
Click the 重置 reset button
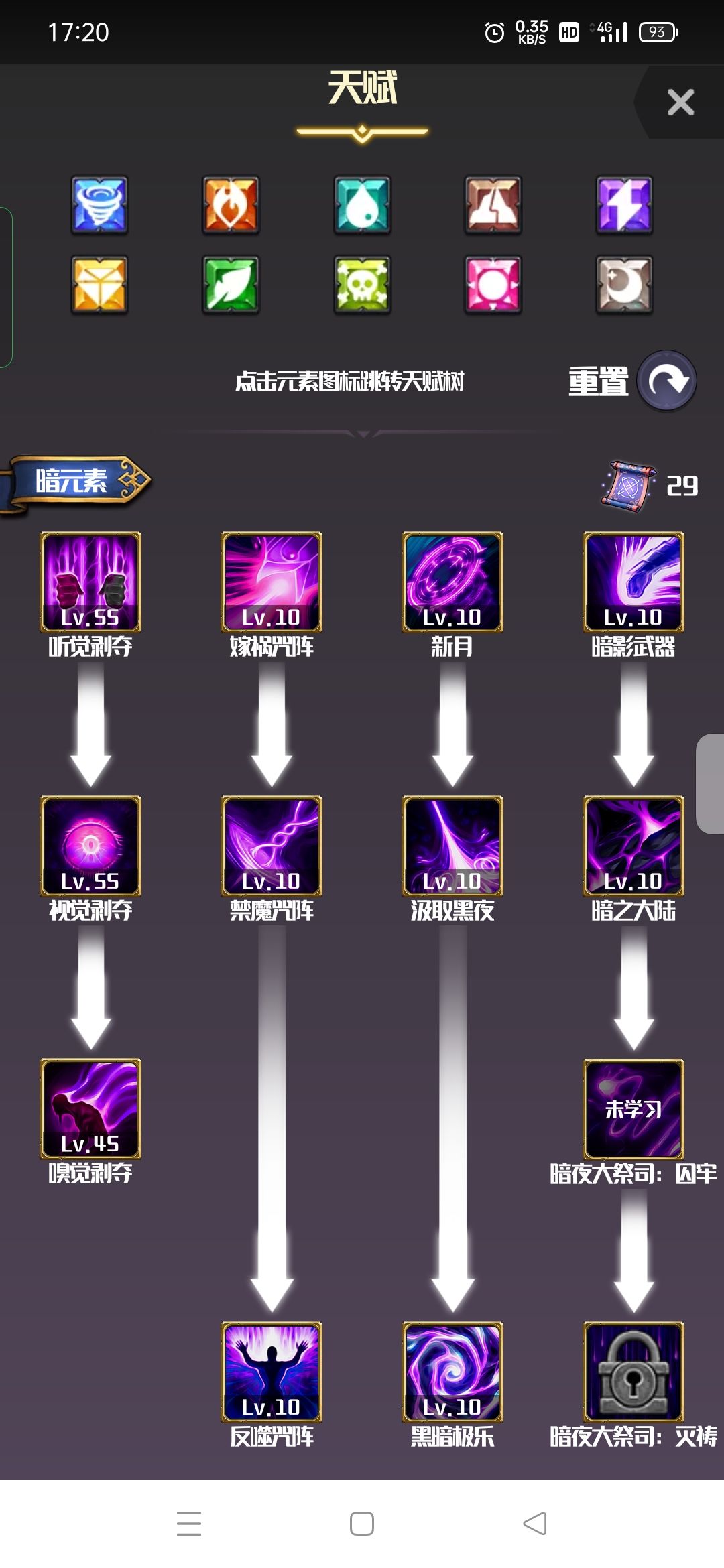click(x=632, y=381)
